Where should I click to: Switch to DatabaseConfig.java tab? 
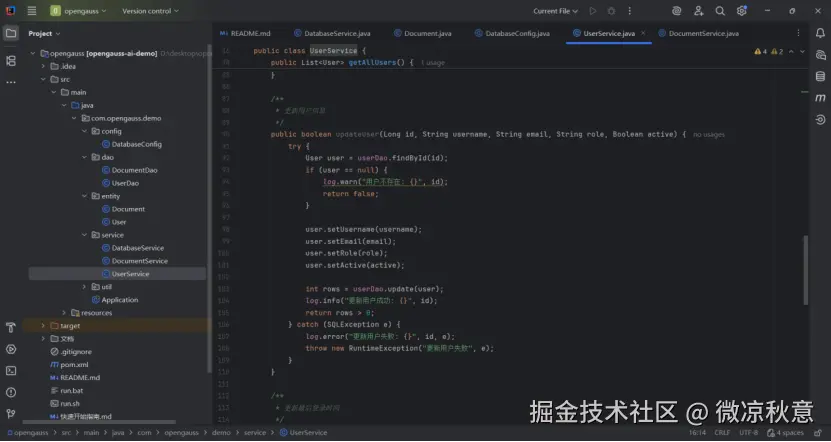(512, 33)
